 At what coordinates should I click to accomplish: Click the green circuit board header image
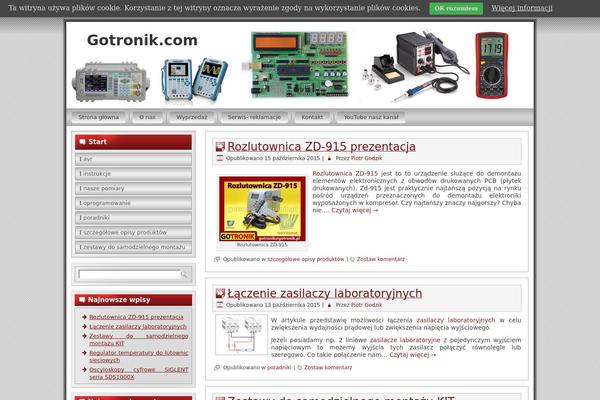click(300, 64)
